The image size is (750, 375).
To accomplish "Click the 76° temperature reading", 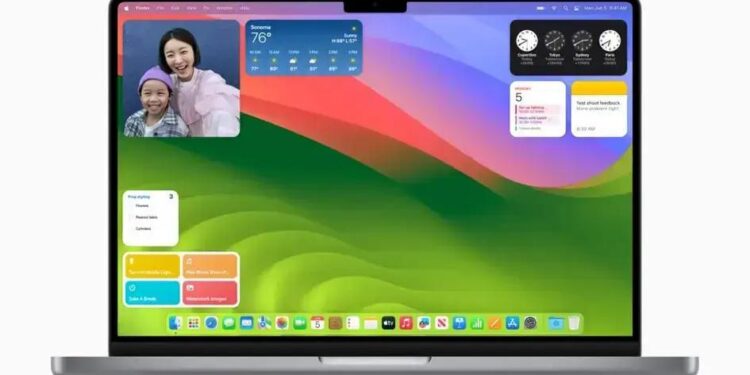I will coord(261,38).
